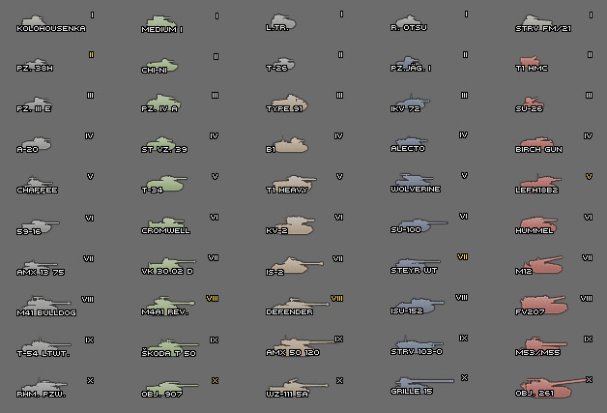Click the gold tier VII badge beside Steyr WT
Viewport: 607px width, 413px height.
pyautogui.click(x=463, y=257)
